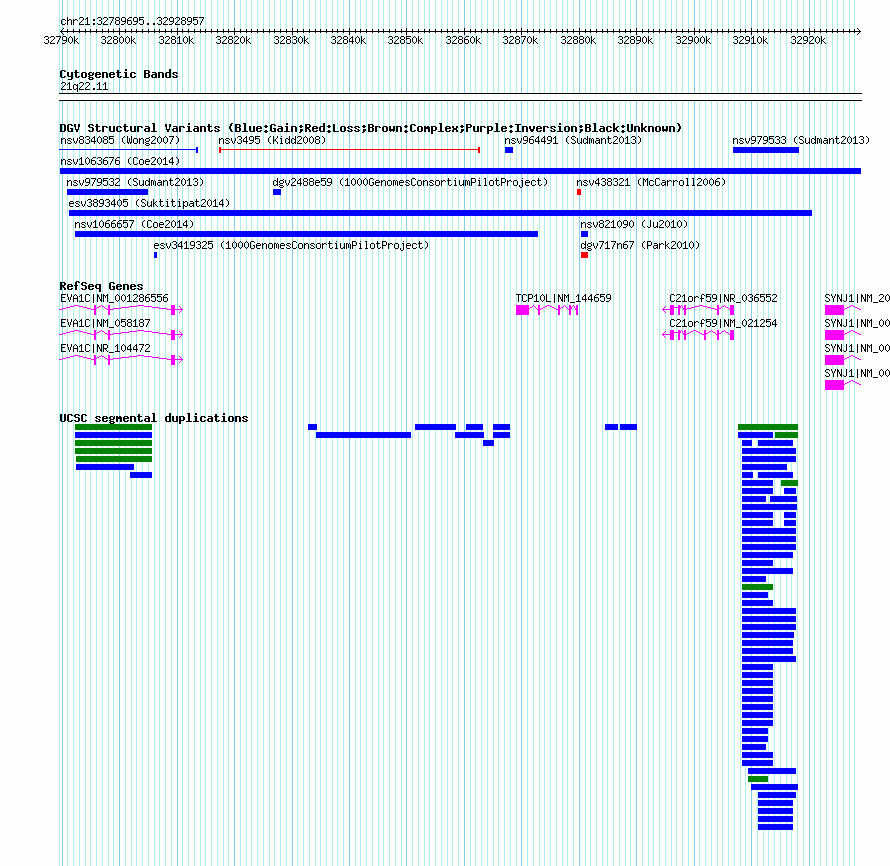Click the nsv964491 (Sudmant2013) blue feature

(x=509, y=150)
